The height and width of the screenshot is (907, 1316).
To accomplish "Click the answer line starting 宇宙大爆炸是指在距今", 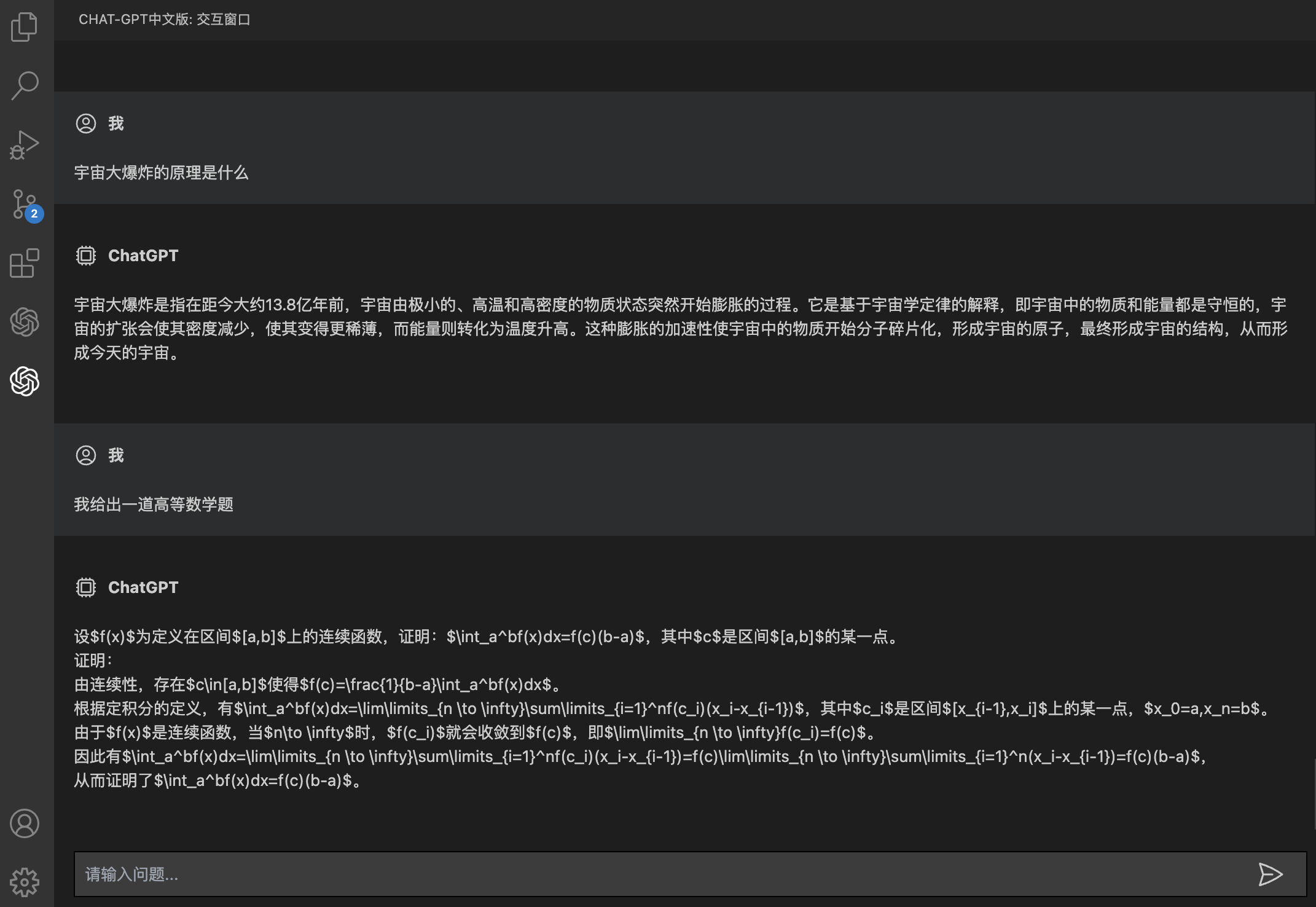I will [680, 305].
